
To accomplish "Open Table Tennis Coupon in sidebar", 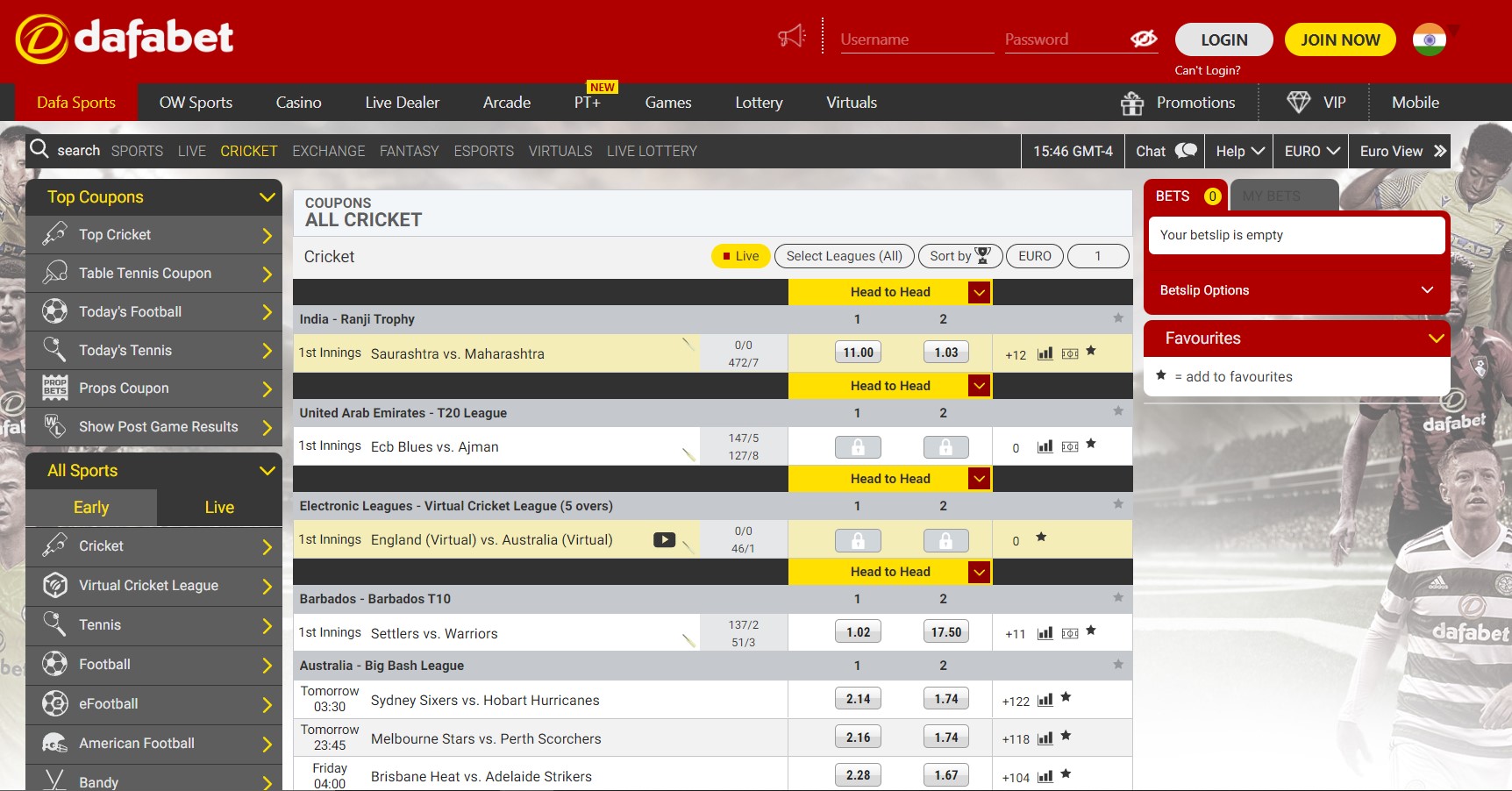I will (x=154, y=274).
